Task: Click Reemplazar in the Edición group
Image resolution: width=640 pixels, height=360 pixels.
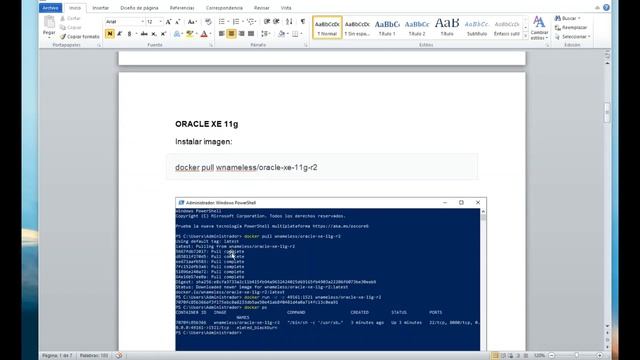Action: coord(571,27)
